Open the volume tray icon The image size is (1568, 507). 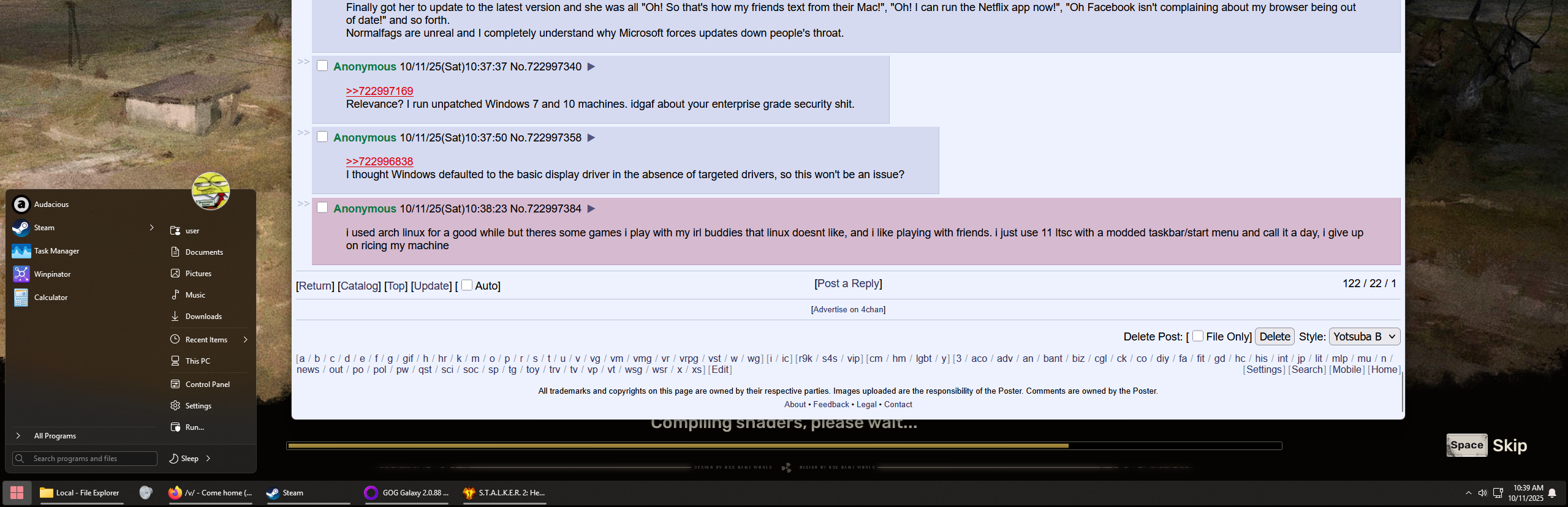1482,493
